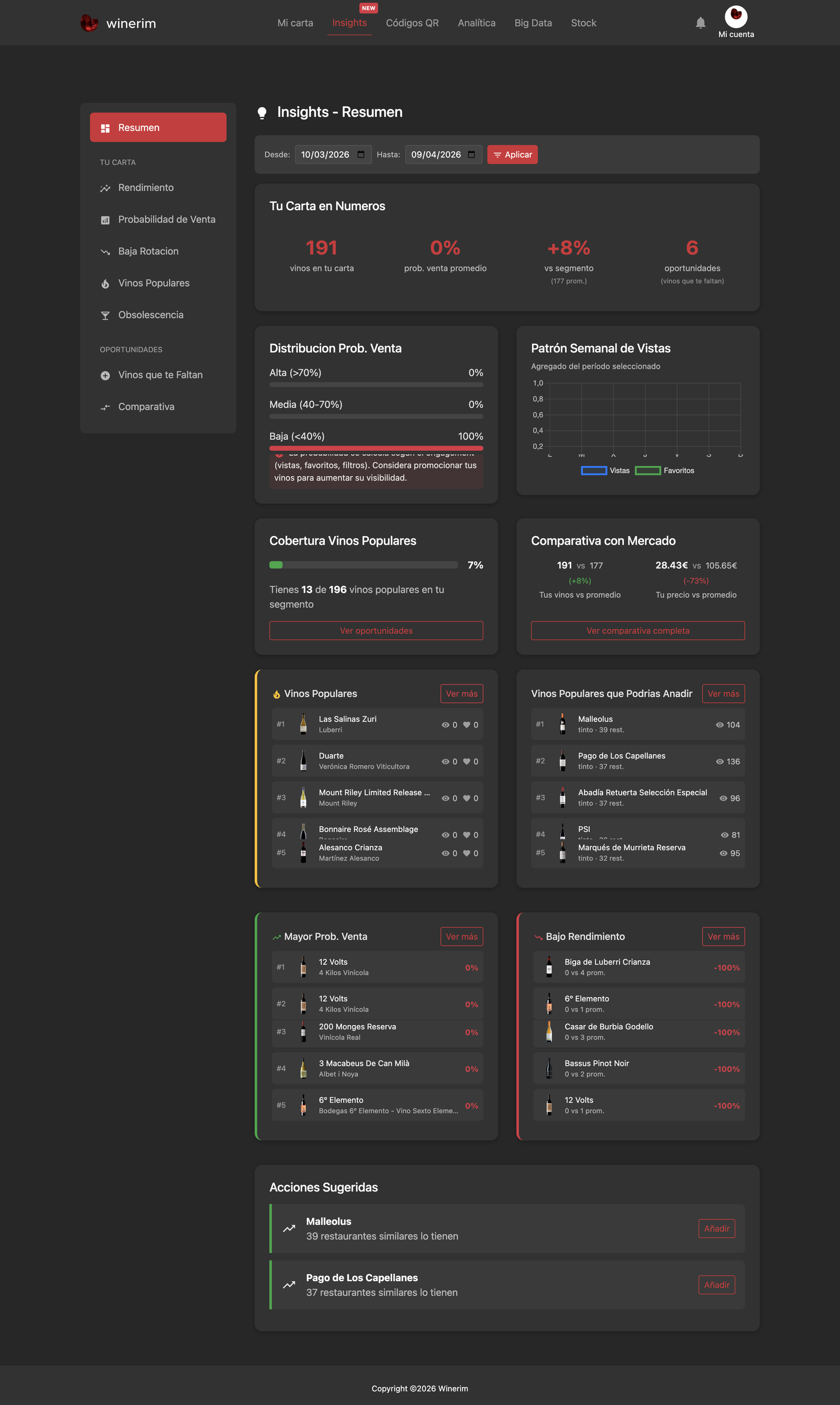
Task: Click the Aplicar filter button
Action: tap(512, 155)
